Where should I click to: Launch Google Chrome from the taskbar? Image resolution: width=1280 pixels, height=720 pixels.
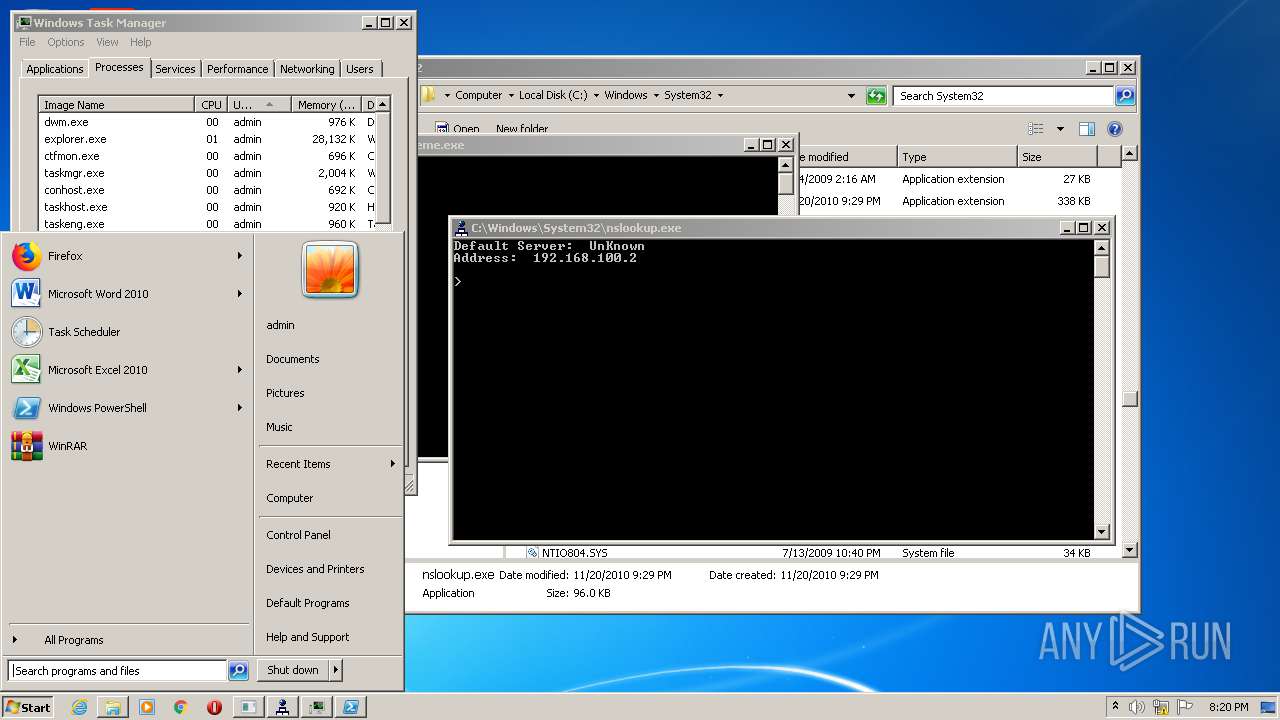tap(180, 707)
